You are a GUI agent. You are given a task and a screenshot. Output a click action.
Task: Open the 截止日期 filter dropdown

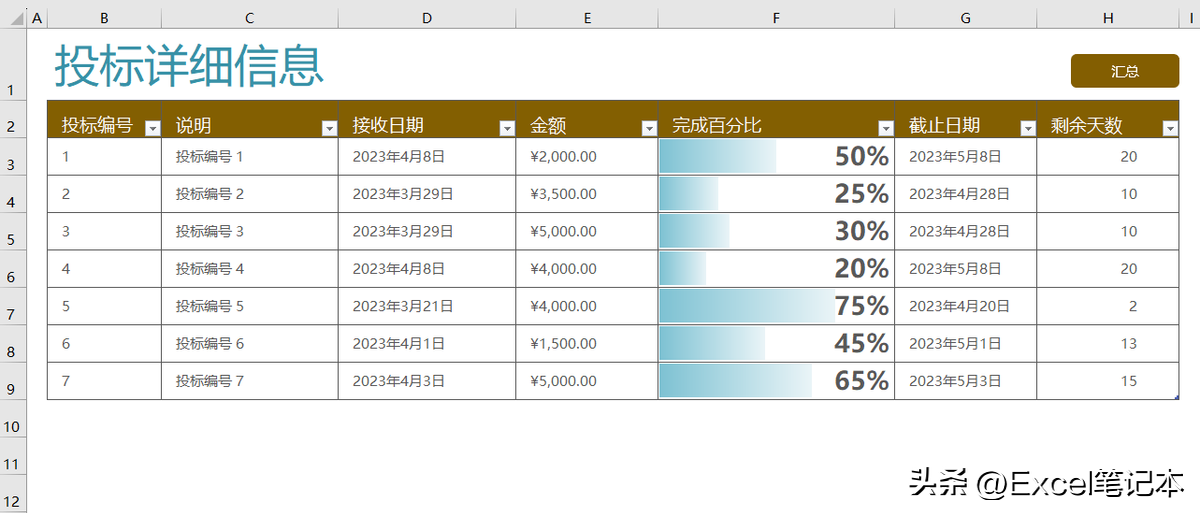click(x=1027, y=128)
